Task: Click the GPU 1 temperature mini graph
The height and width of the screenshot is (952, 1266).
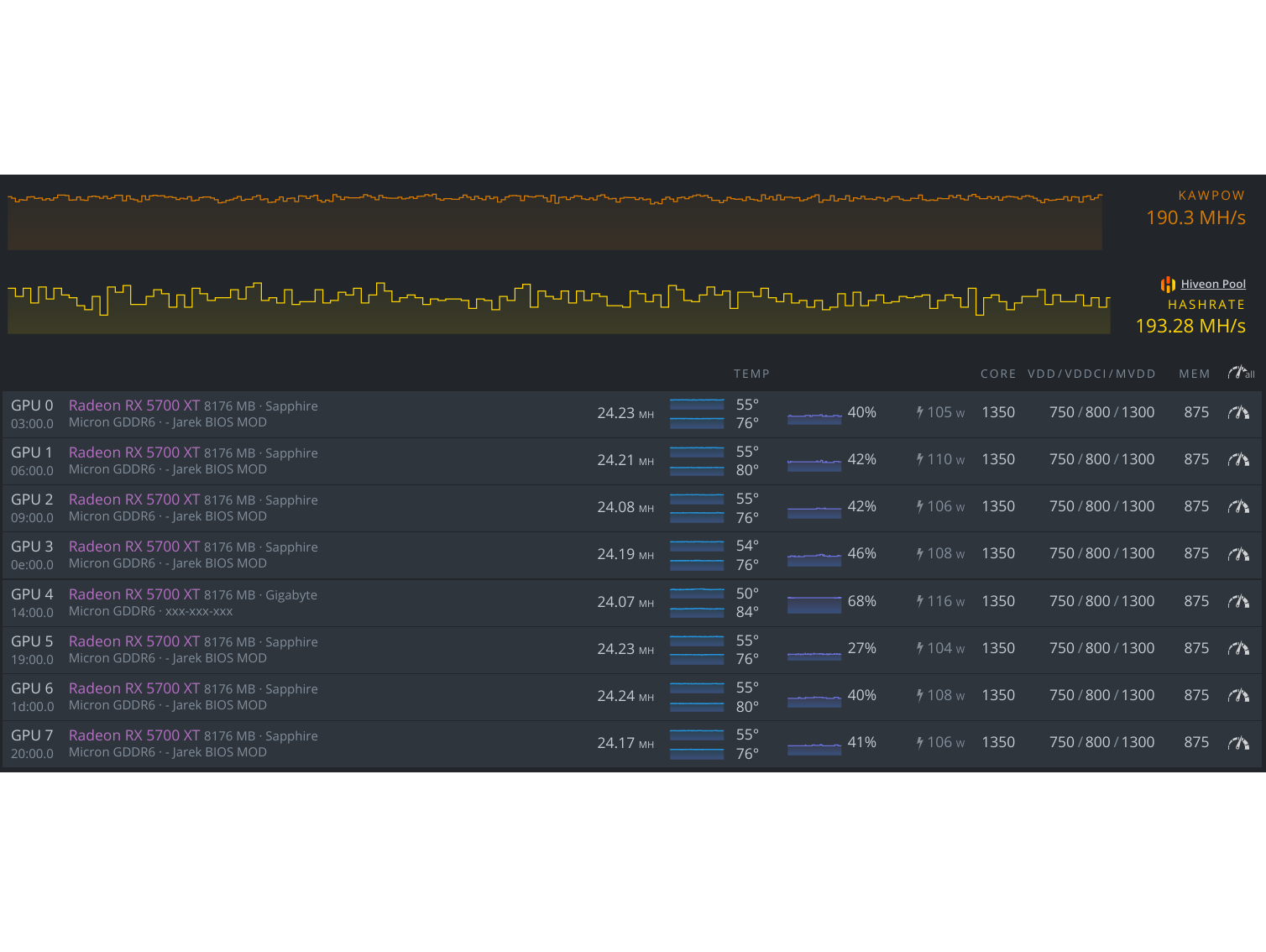Action: (x=696, y=460)
